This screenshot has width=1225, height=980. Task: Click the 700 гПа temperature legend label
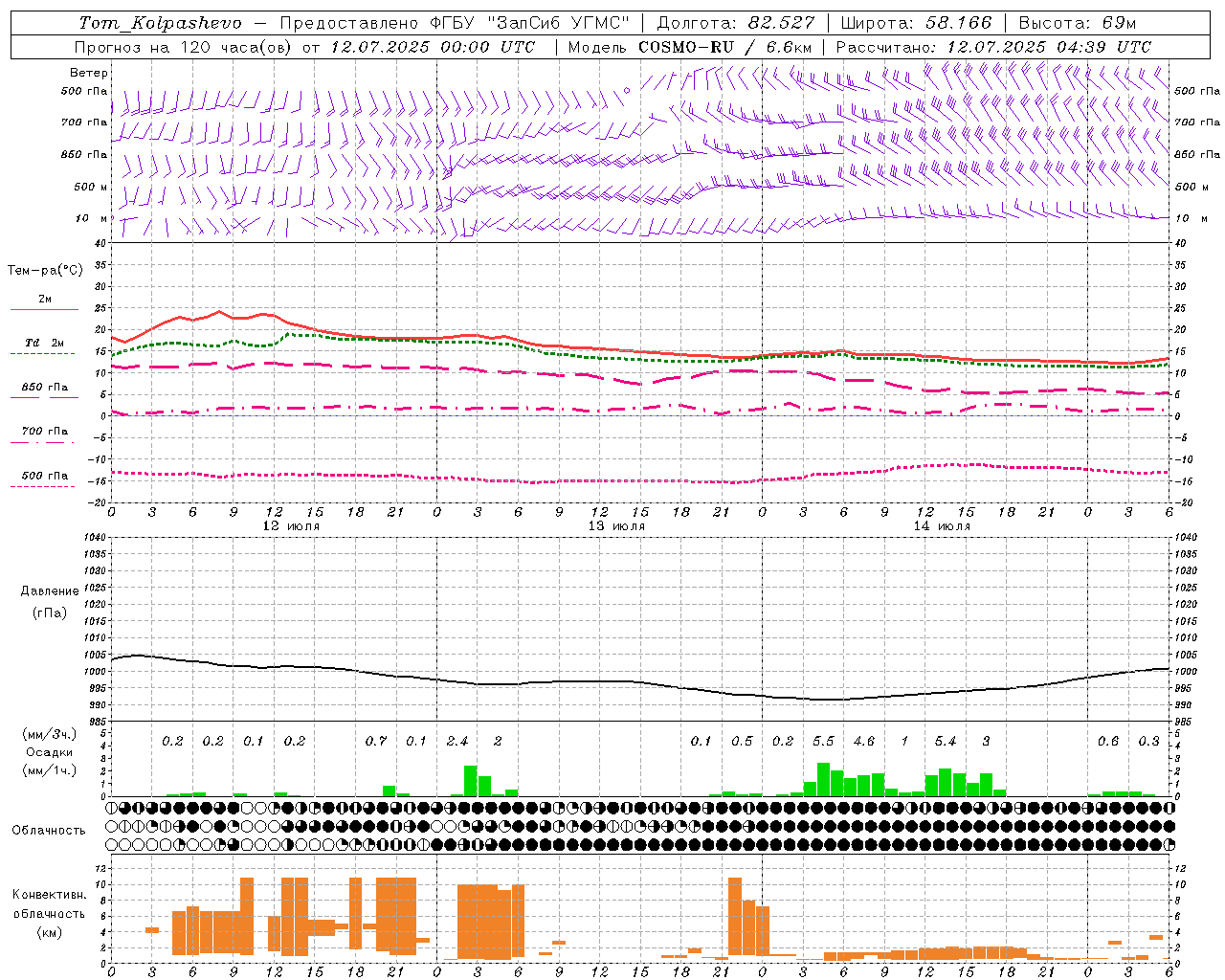pos(45,432)
